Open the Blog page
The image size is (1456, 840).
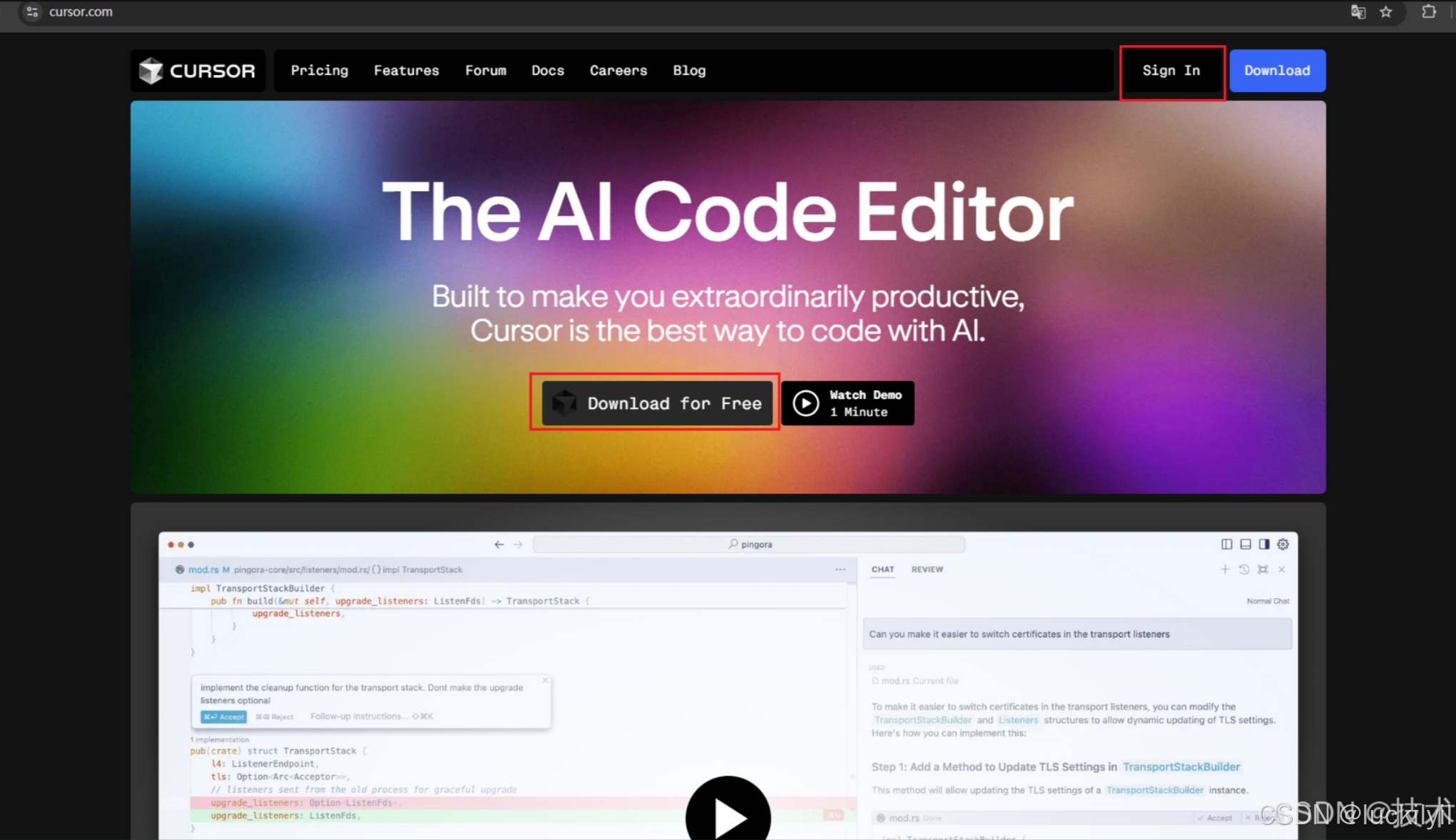click(x=689, y=71)
